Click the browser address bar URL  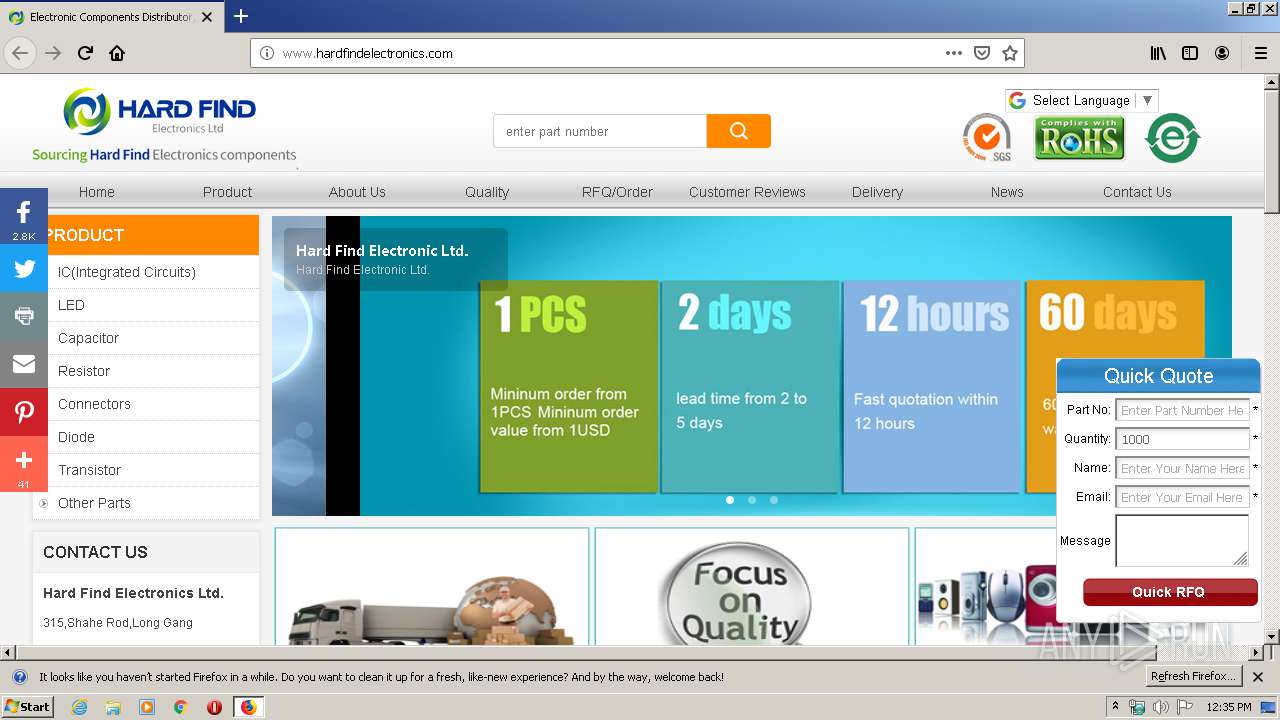[367, 53]
